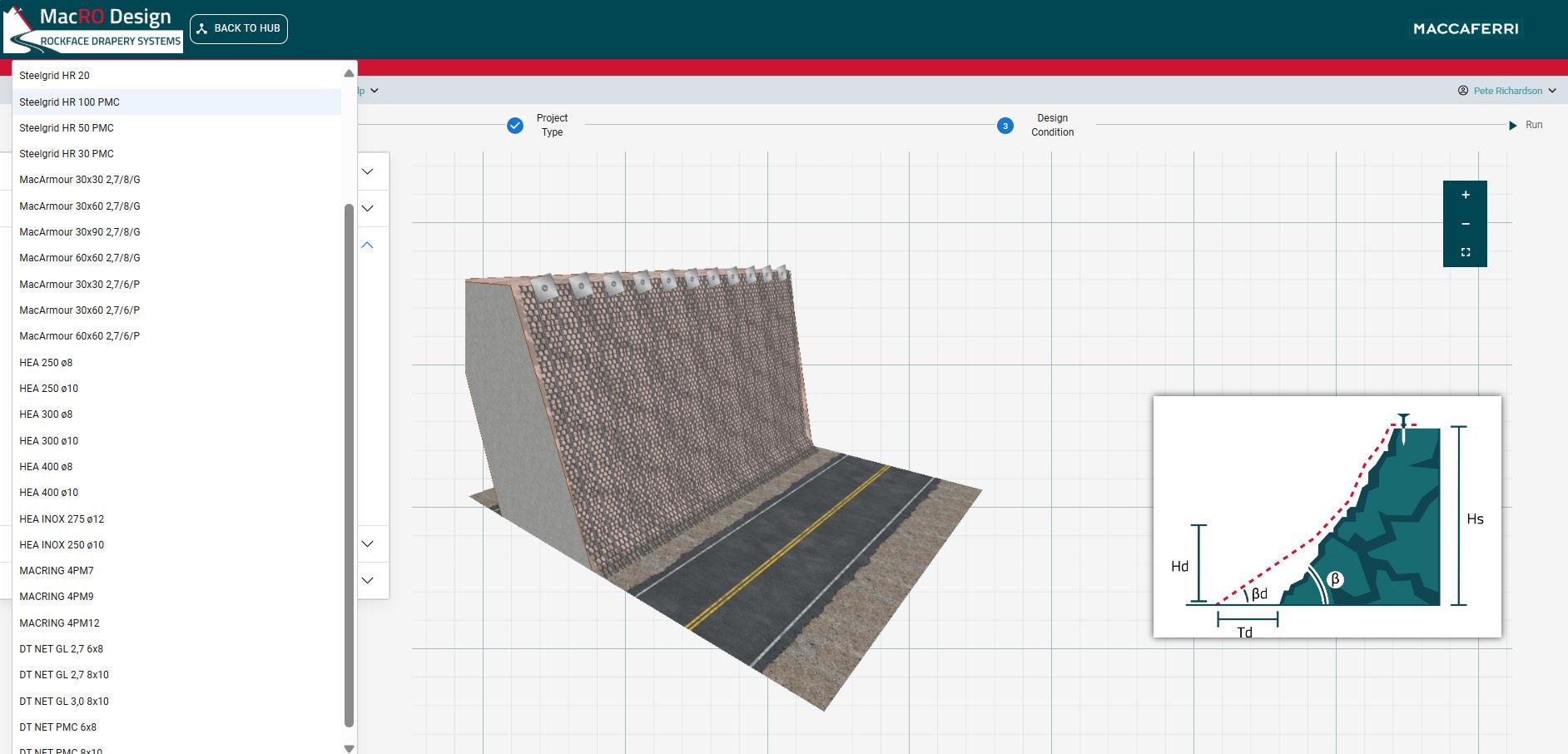Screen dimensions: 1568x754
Task: Choose MacArmour 30x60 2,7/8/G mesh
Action: [176, 206]
